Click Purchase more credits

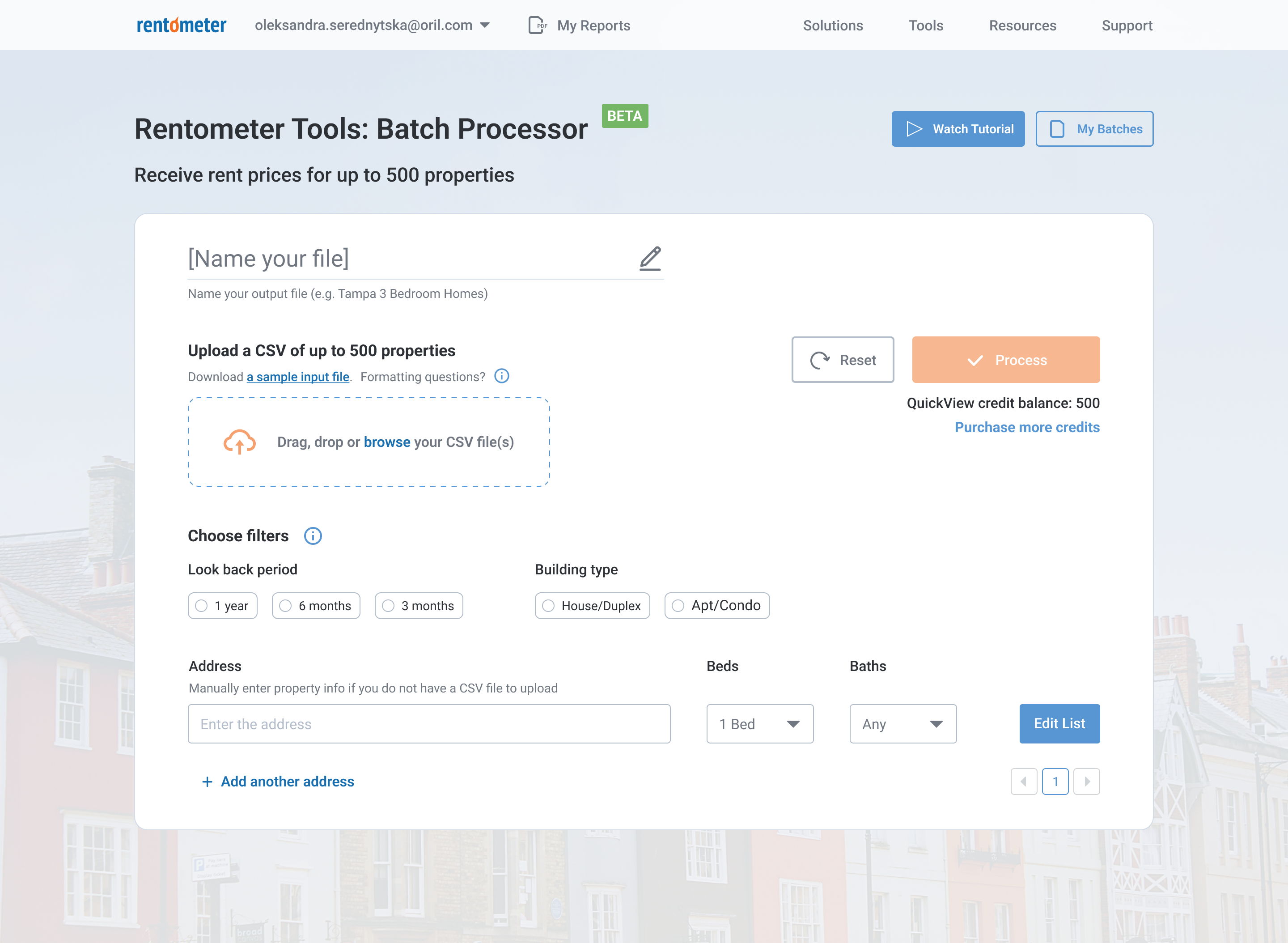coord(1027,427)
